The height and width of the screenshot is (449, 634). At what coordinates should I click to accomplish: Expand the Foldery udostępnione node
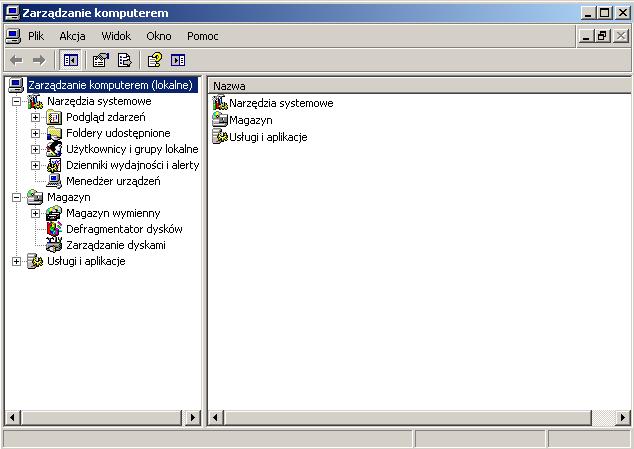click(36, 133)
